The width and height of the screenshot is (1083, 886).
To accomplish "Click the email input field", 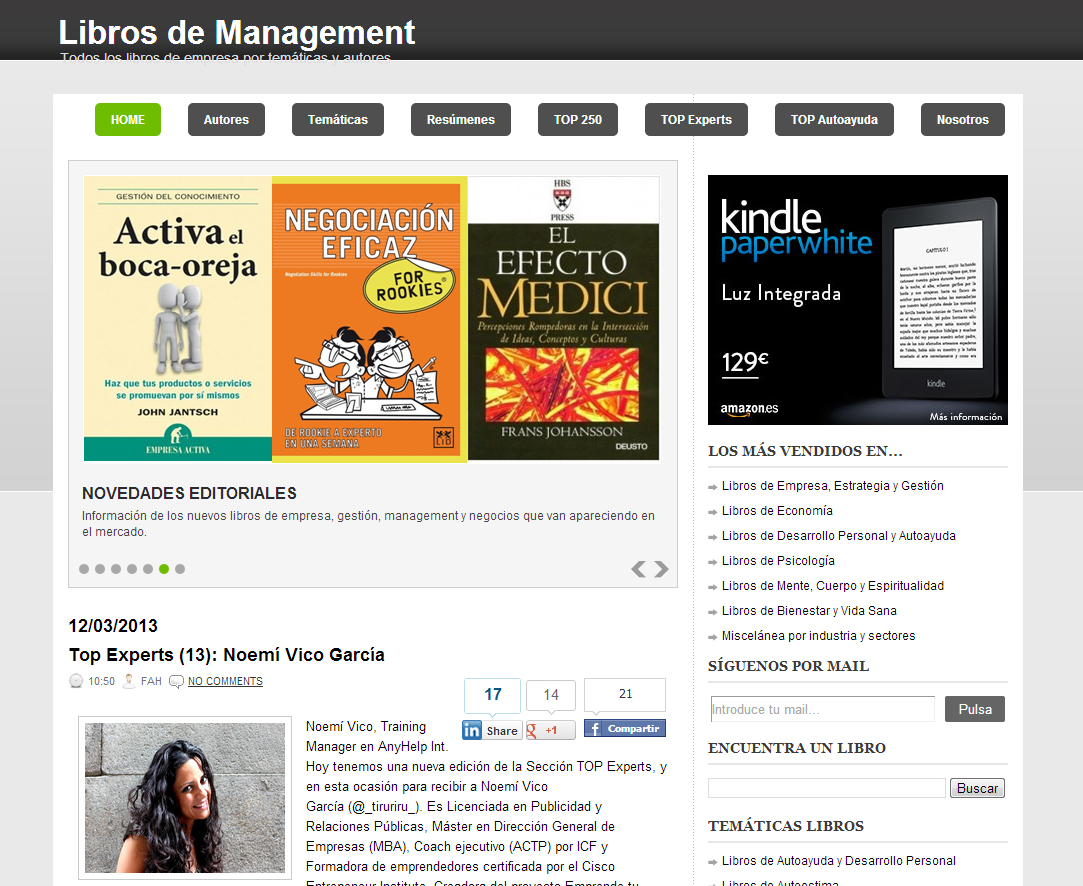I will point(822,709).
